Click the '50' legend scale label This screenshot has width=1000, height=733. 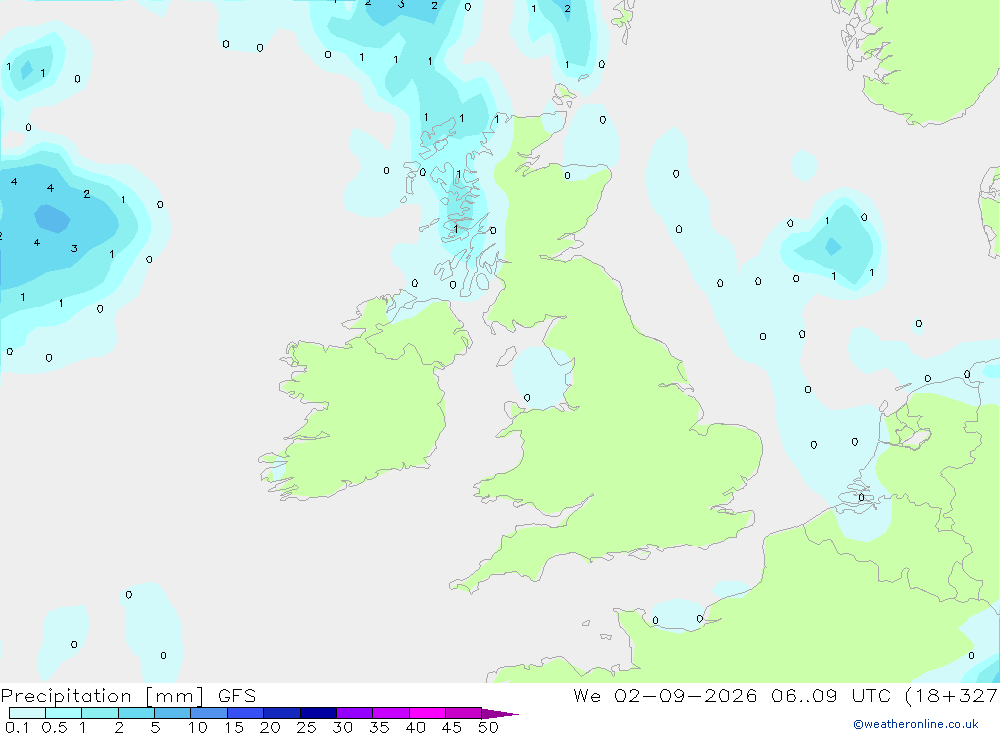488,727
